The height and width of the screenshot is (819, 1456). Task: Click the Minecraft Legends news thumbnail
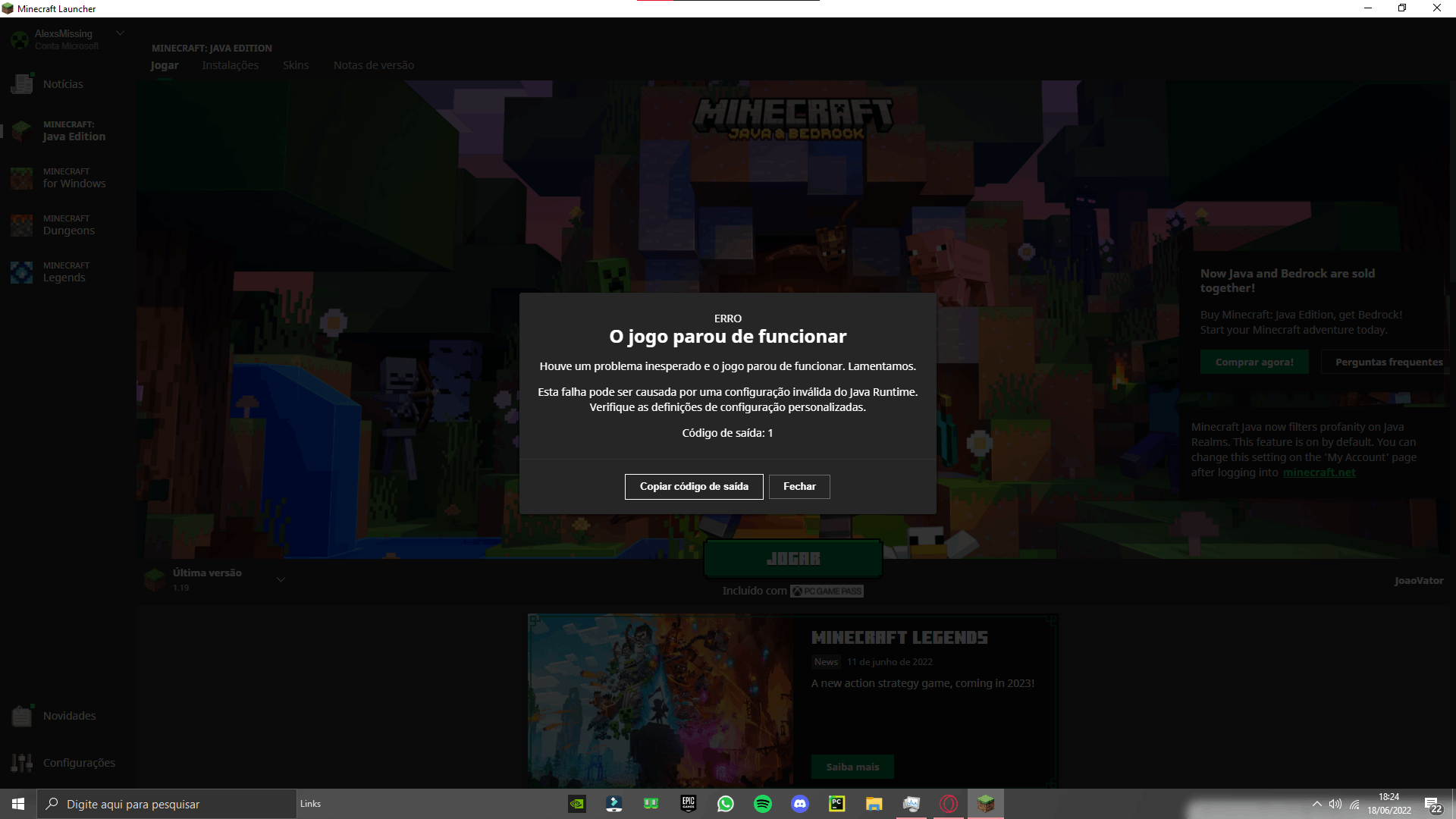point(661,701)
